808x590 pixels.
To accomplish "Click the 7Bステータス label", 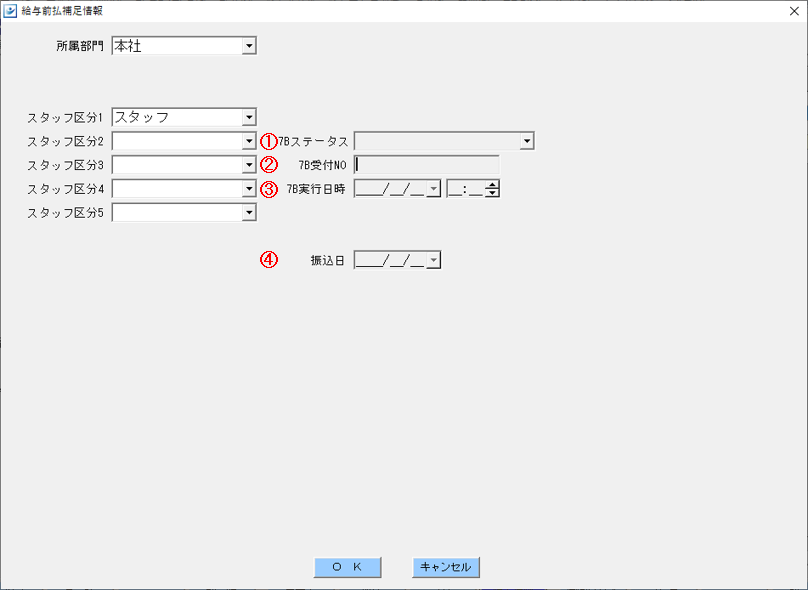I will (x=313, y=141).
